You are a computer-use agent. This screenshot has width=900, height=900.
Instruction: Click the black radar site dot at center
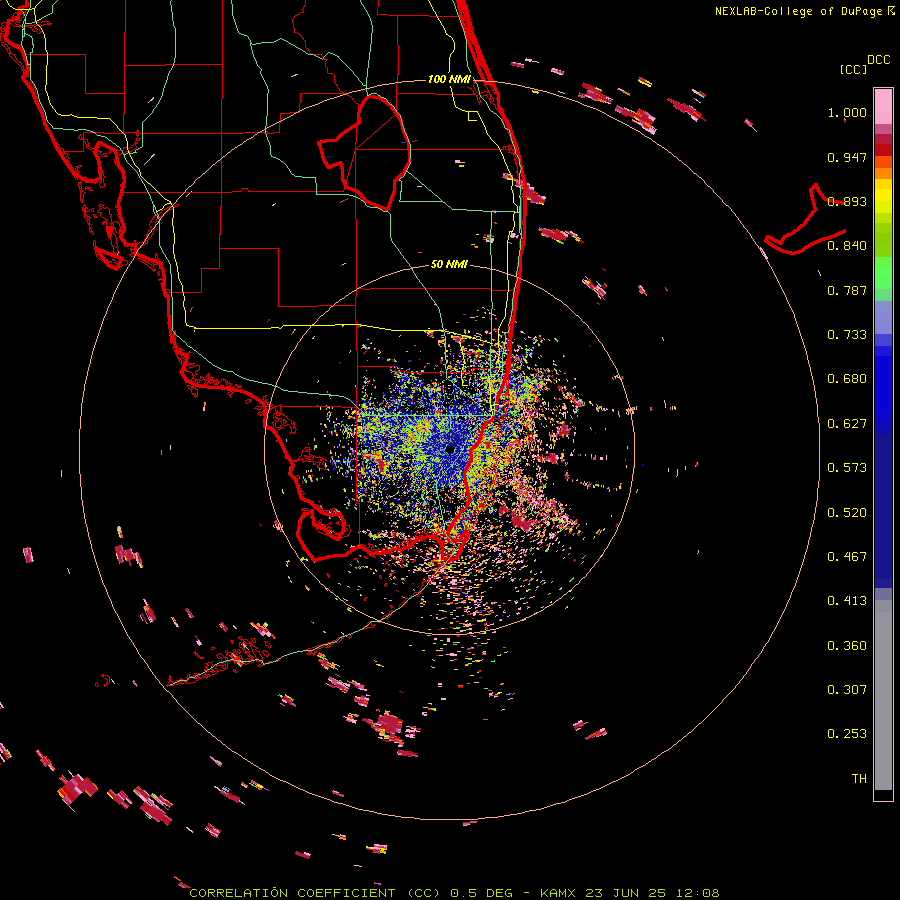pyautogui.click(x=450, y=449)
